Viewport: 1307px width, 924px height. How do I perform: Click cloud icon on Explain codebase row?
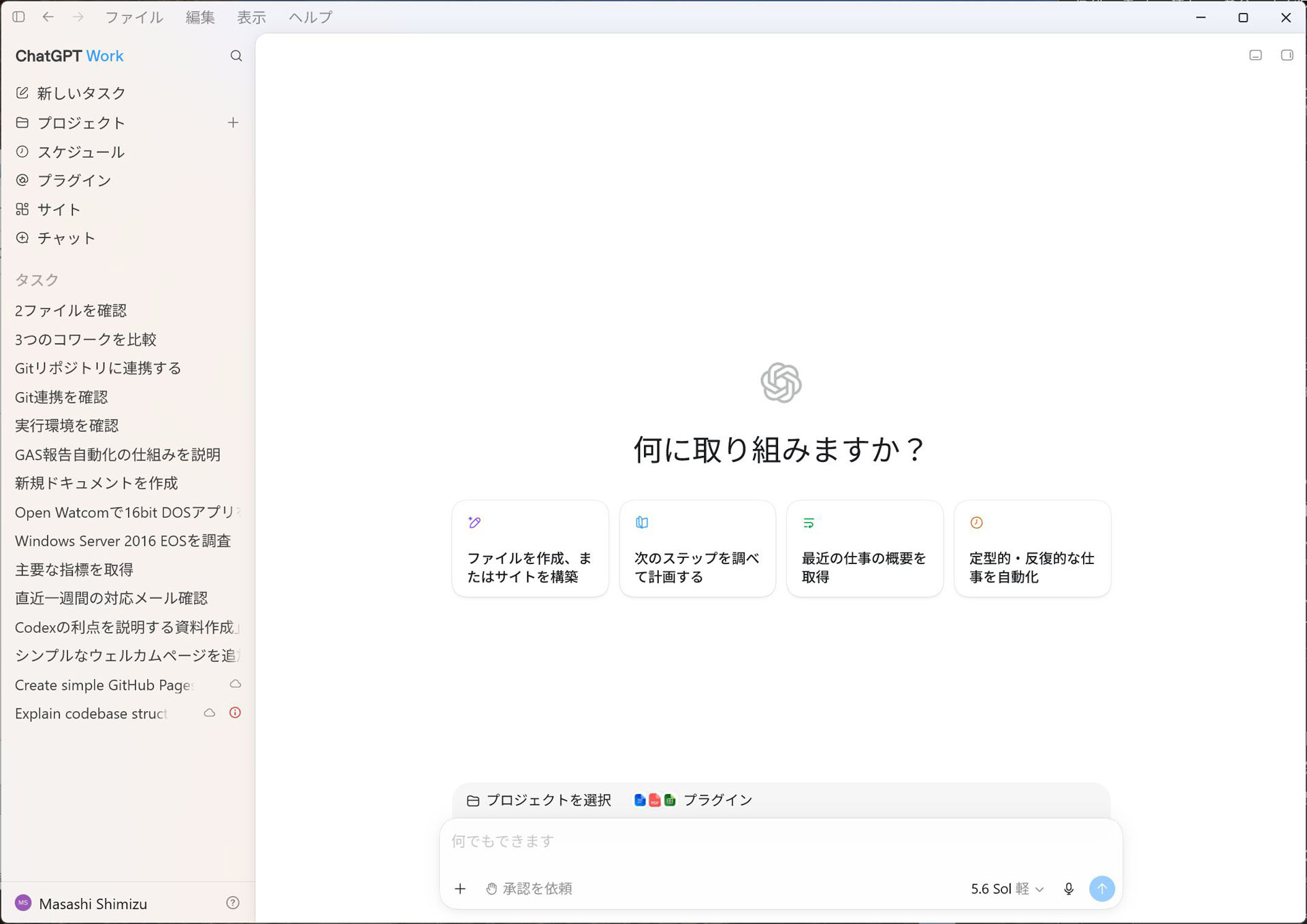210,713
